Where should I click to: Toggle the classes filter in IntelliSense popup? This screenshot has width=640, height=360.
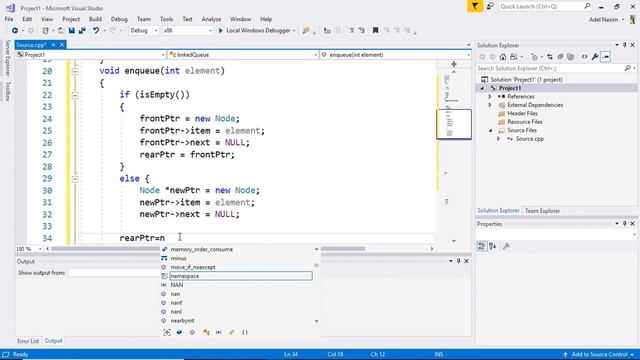[x=206, y=332]
